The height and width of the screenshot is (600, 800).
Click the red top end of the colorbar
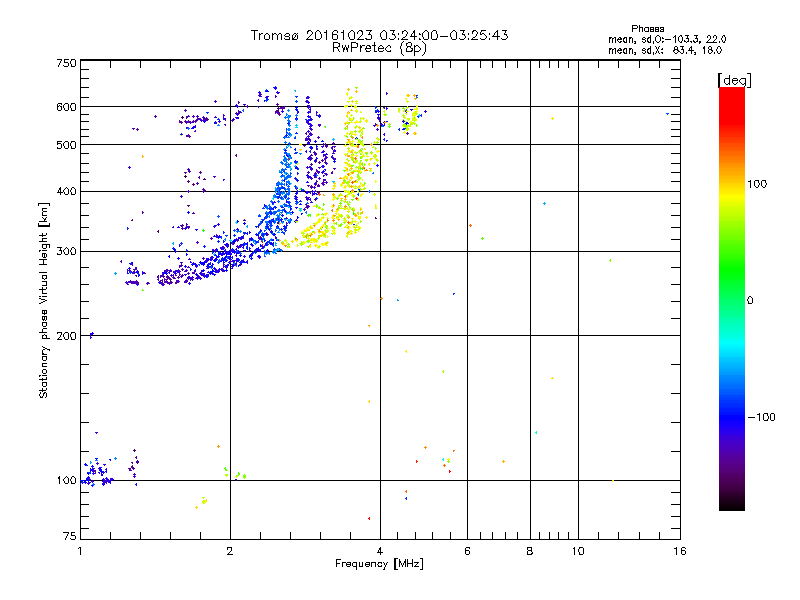pos(731,93)
